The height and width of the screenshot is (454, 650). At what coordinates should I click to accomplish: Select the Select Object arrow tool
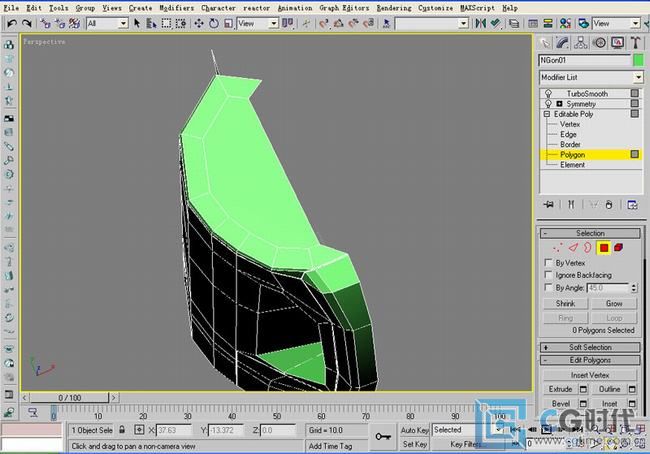click(137, 24)
